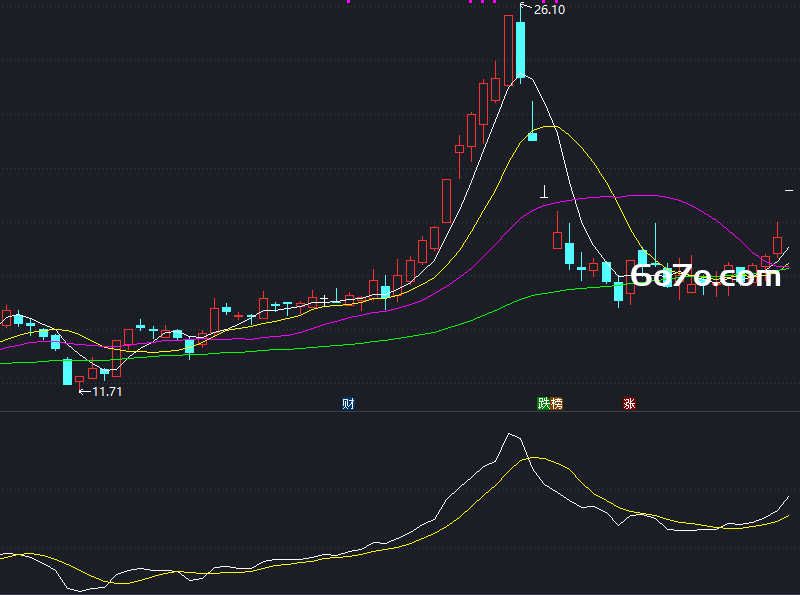
Task: Select the 26.10 highest price label
Action: point(549,10)
